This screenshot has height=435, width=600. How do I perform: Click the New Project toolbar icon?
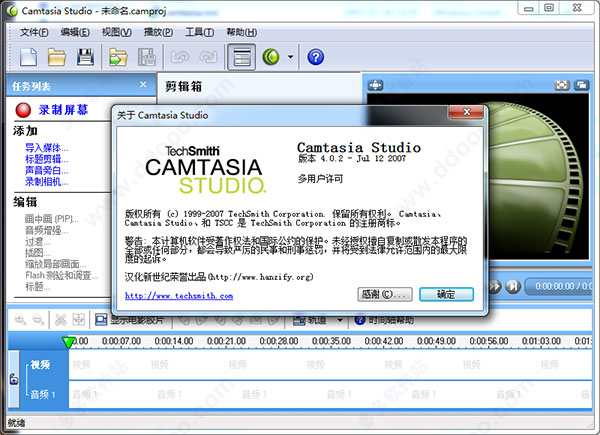coord(28,57)
